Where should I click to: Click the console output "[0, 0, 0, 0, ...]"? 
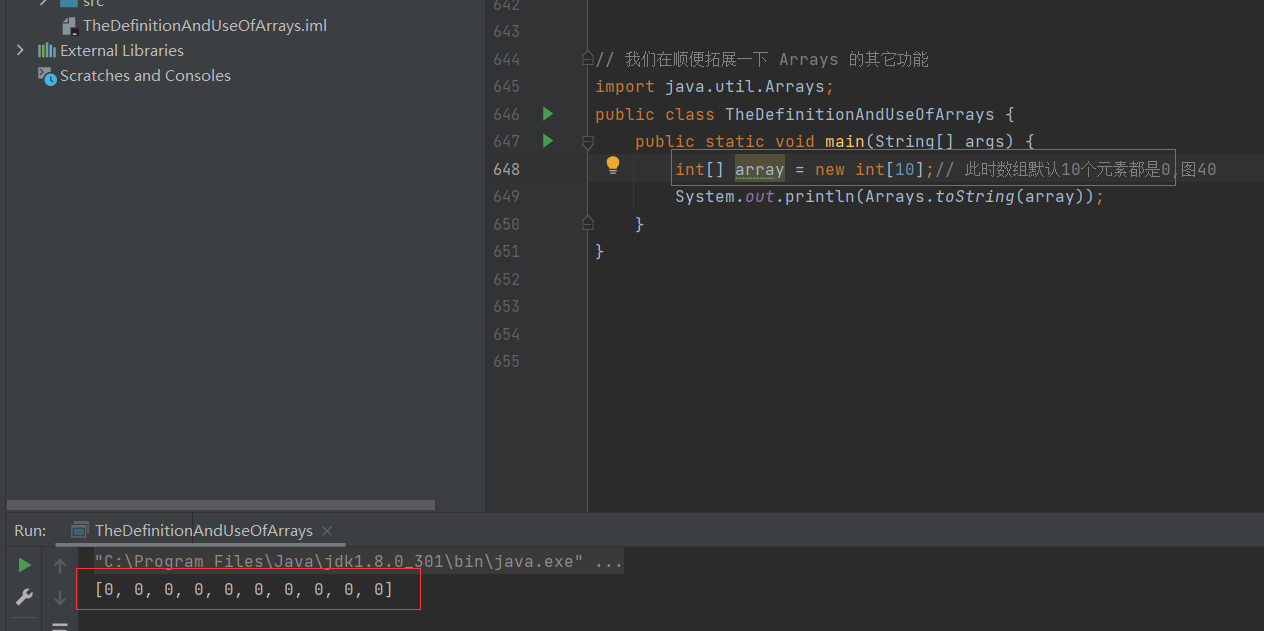(244, 590)
